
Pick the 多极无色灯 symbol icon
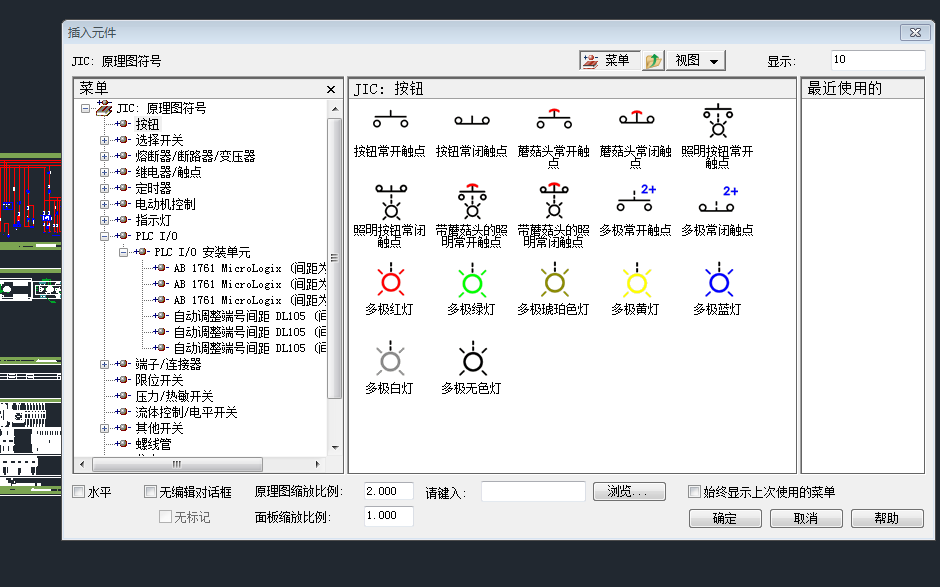click(471, 360)
